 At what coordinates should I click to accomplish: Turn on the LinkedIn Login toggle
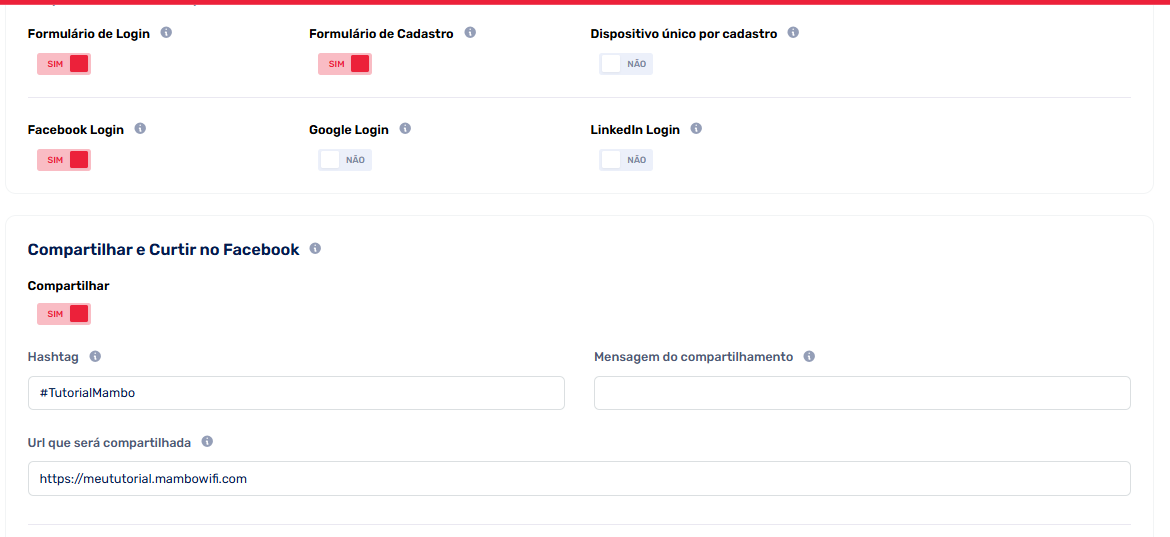click(x=626, y=160)
